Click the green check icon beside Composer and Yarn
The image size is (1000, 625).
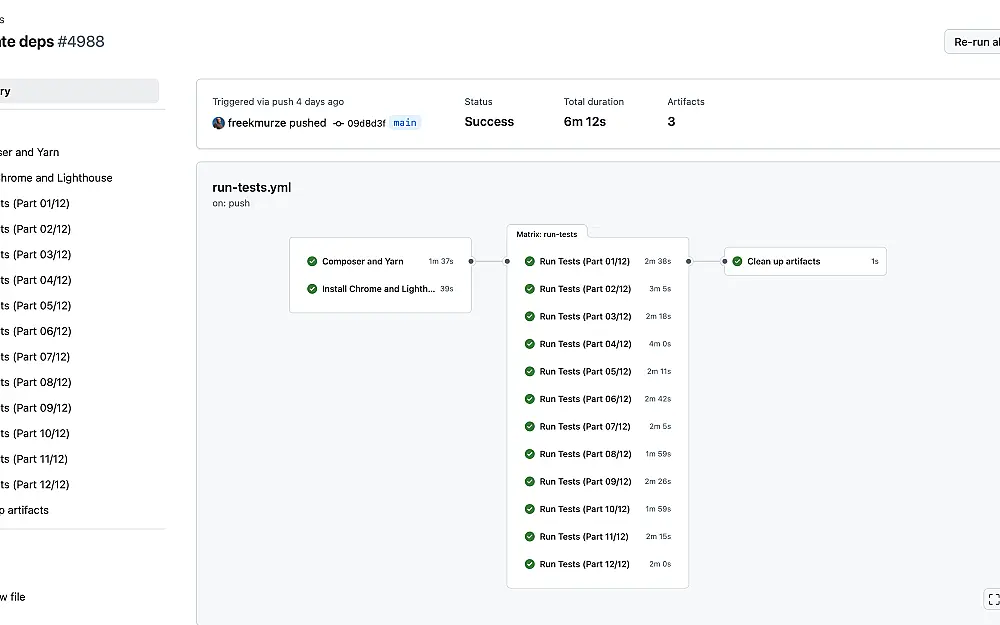pyautogui.click(x=312, y=261)
